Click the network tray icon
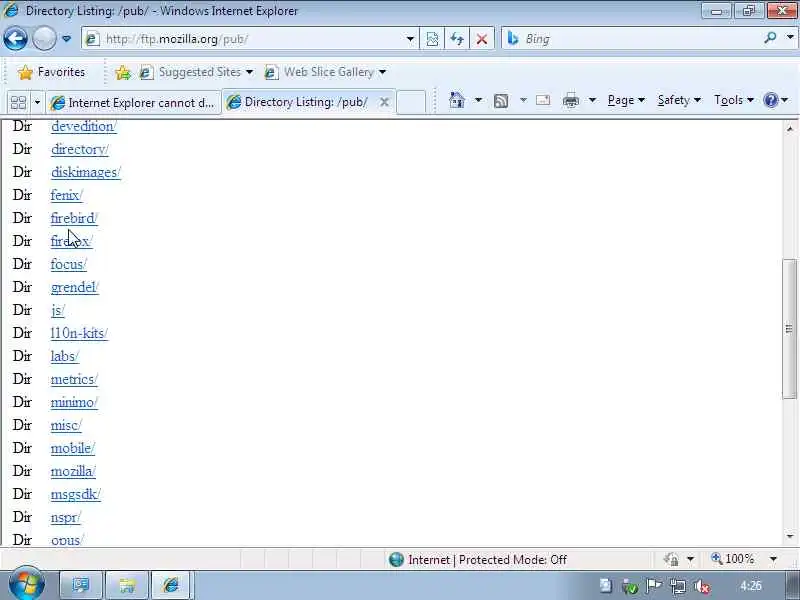Screen dimensions: 800x600 pyautogui.click(x=678, y=587)
